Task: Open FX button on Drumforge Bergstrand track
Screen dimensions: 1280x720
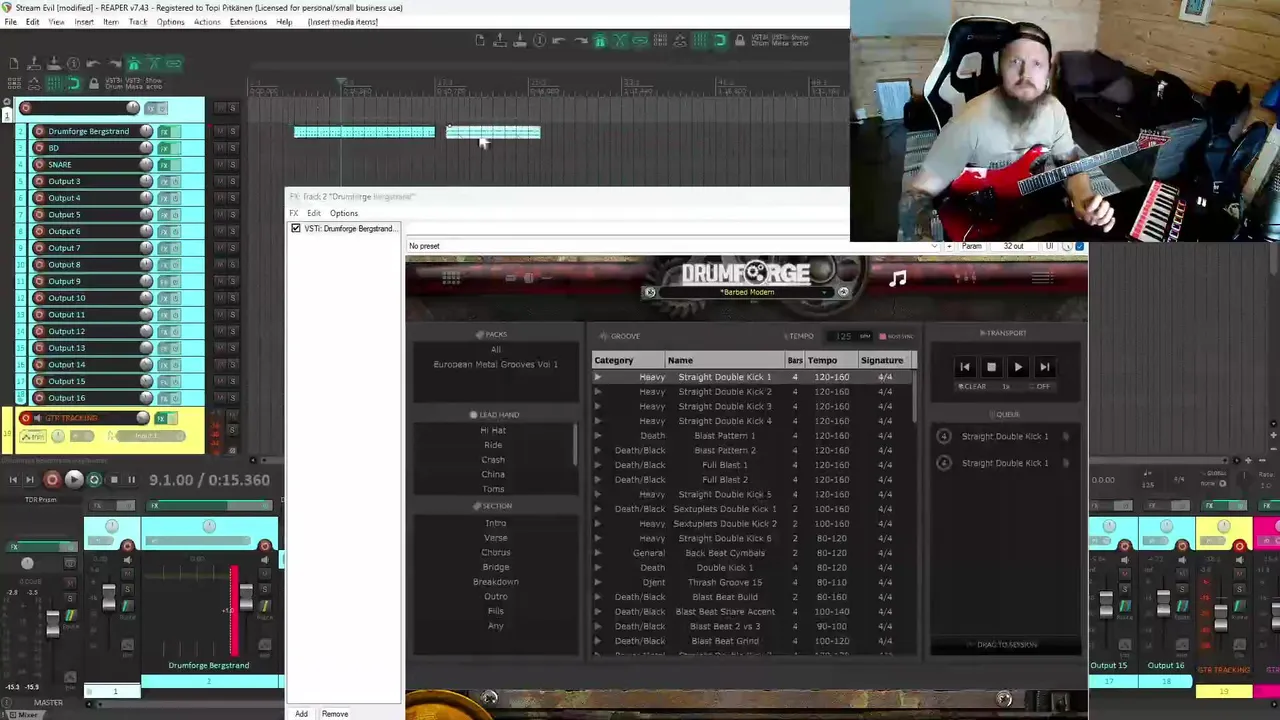Action: (164, 131)
